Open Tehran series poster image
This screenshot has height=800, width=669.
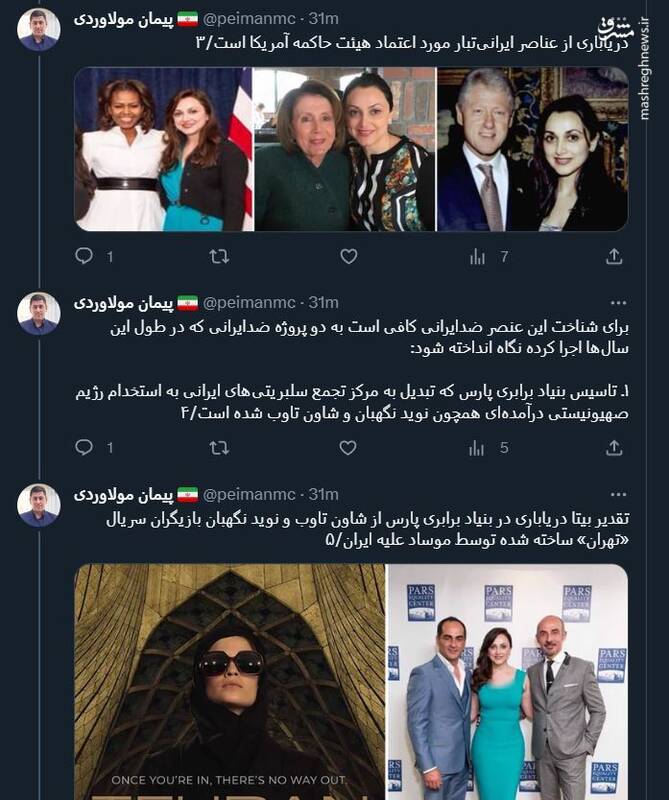pyautogui.click(x=230, y=682)
